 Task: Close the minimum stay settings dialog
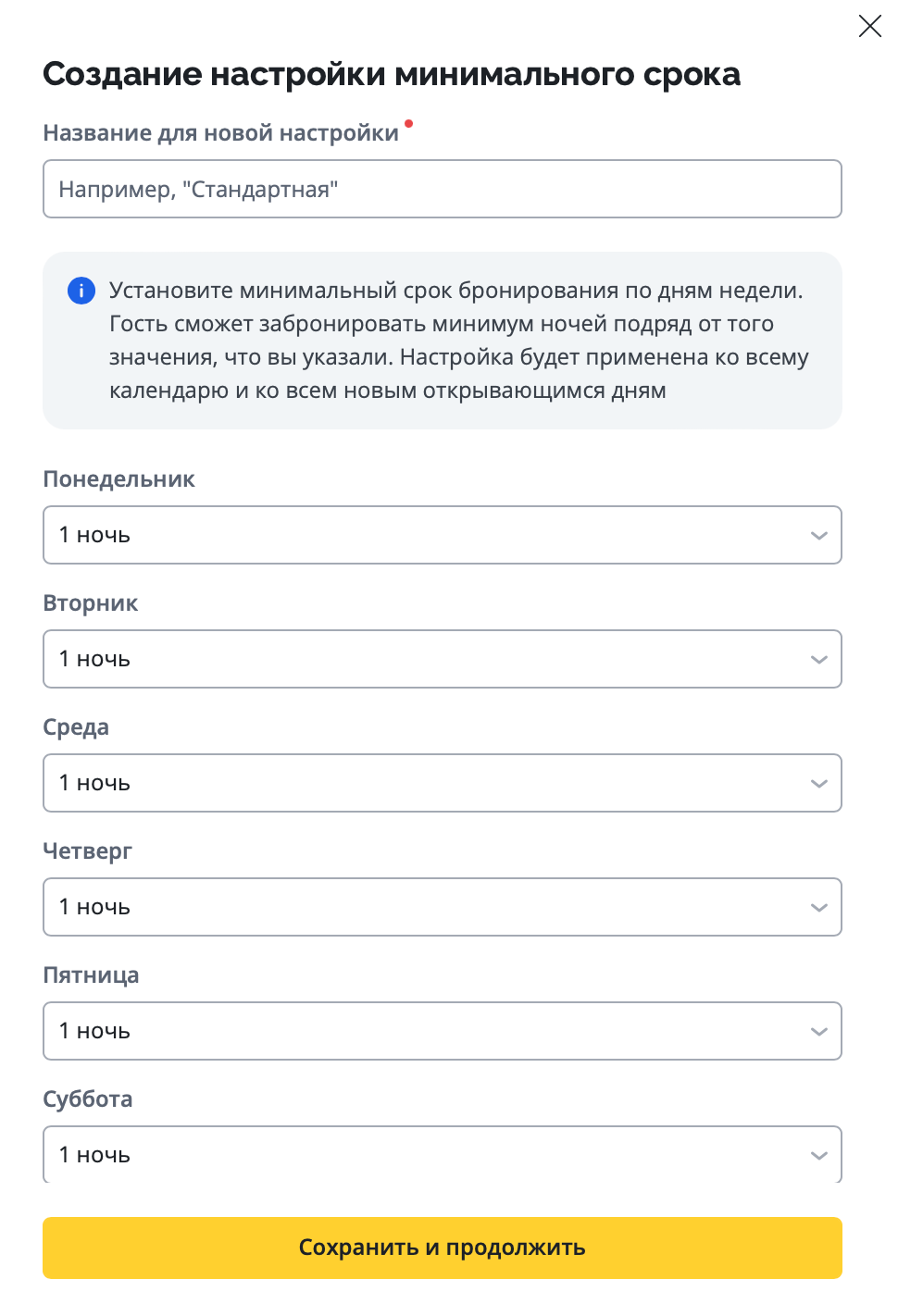point(870,26)
